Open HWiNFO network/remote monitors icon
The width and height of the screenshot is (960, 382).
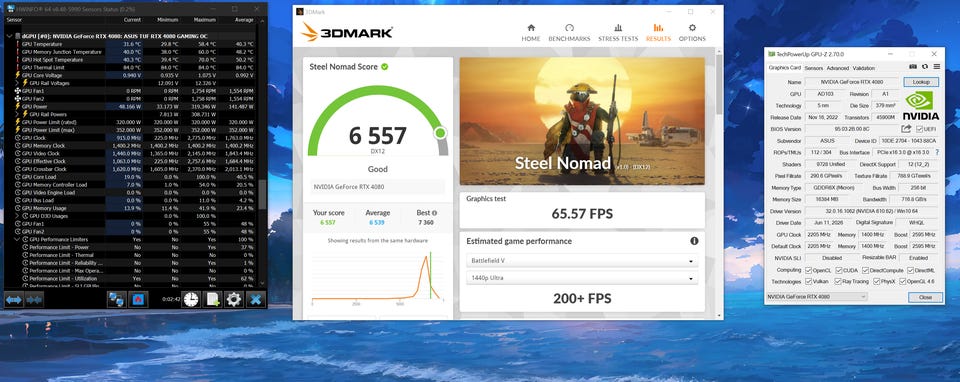coord(116,299)
